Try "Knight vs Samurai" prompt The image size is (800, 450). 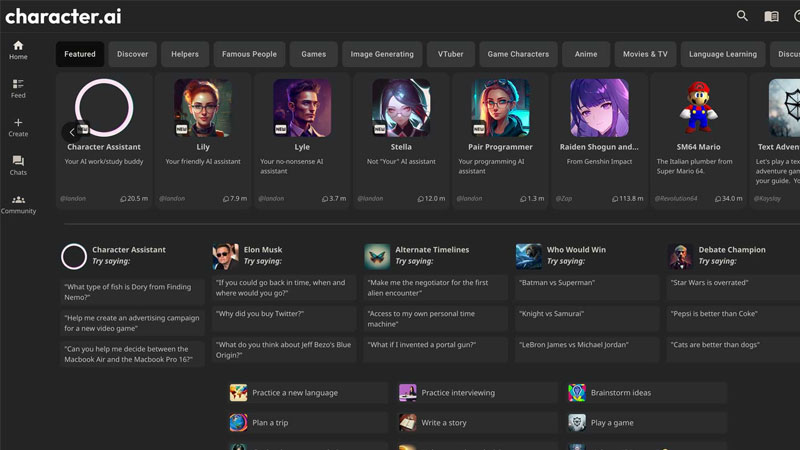click(587, 319)
